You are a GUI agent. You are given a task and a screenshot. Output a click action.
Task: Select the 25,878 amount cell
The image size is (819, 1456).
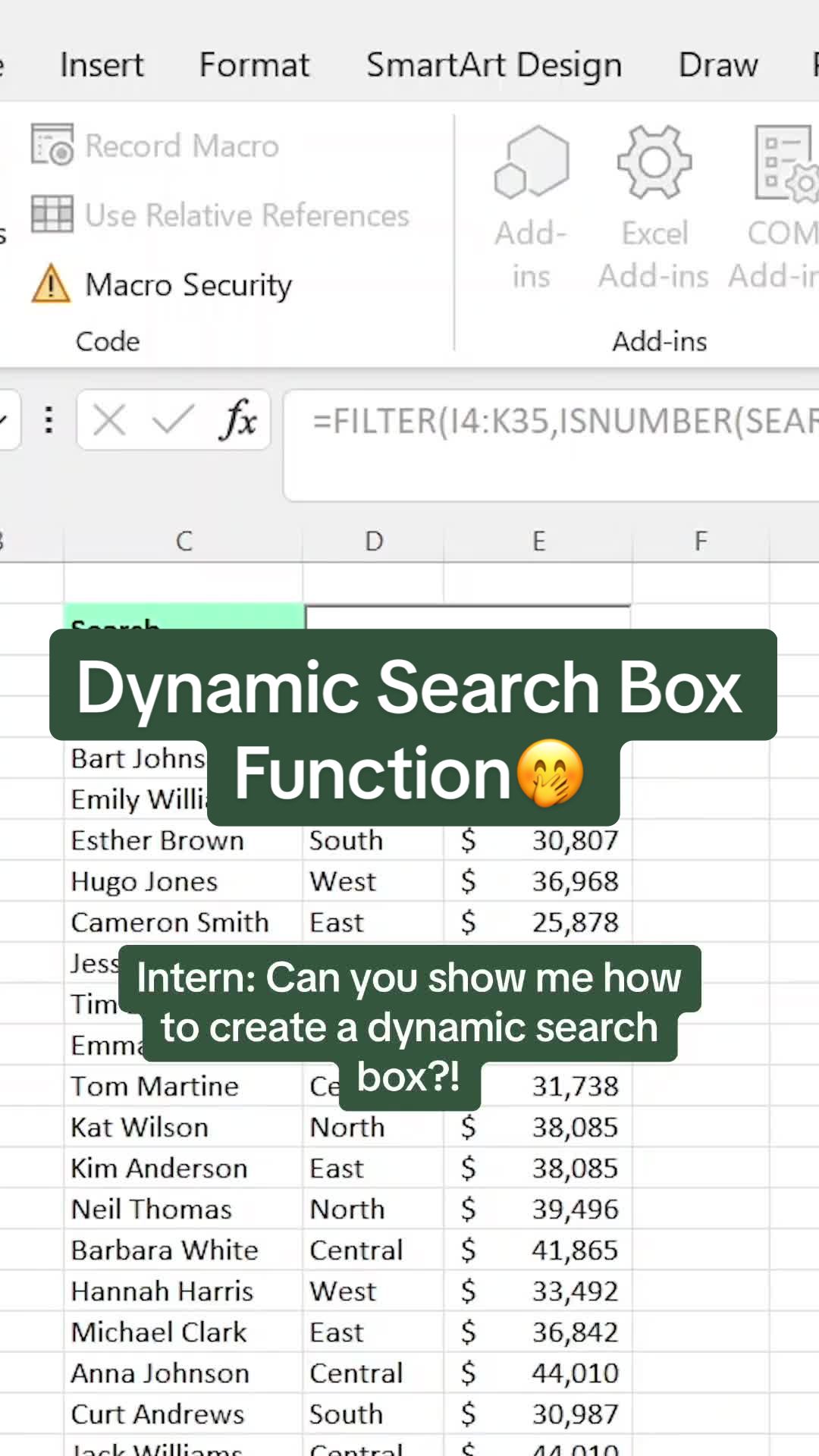tap(538, 922)
